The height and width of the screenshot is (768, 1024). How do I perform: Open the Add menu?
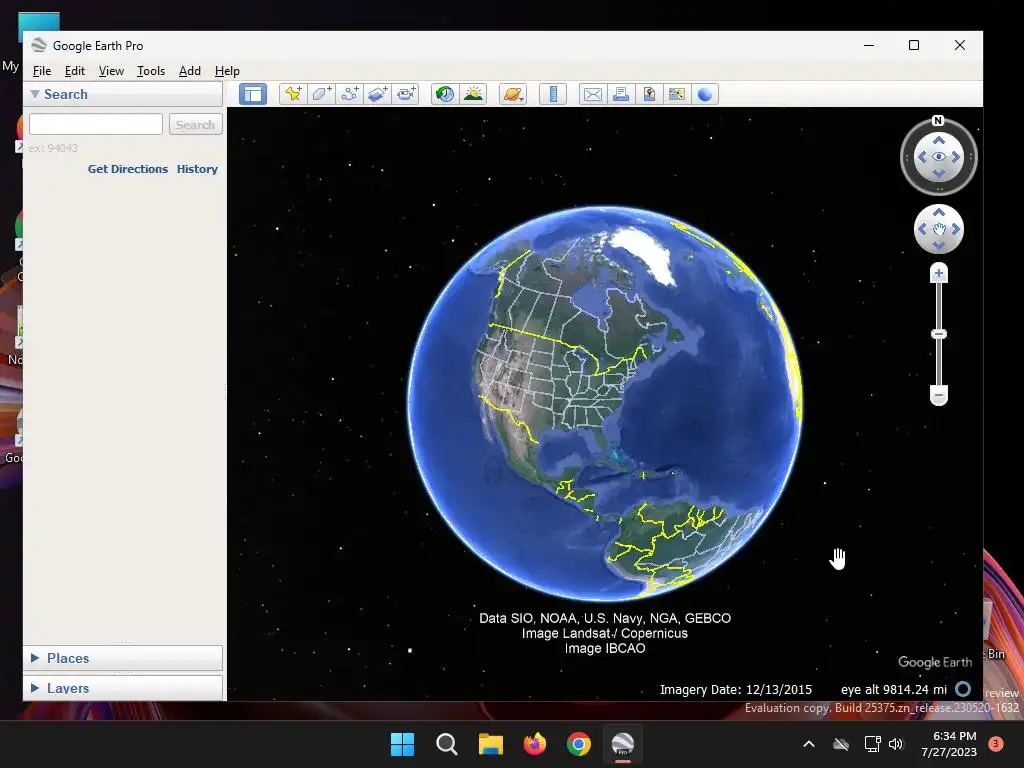[x=190, y=71]
